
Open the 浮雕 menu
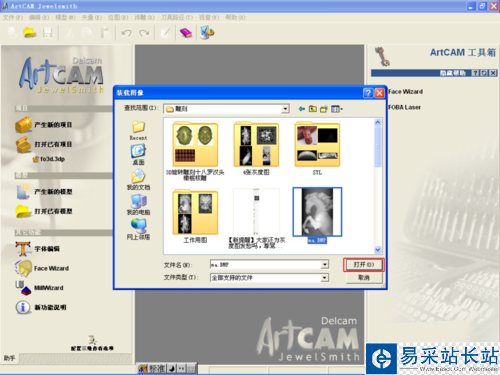click(145, 17)
